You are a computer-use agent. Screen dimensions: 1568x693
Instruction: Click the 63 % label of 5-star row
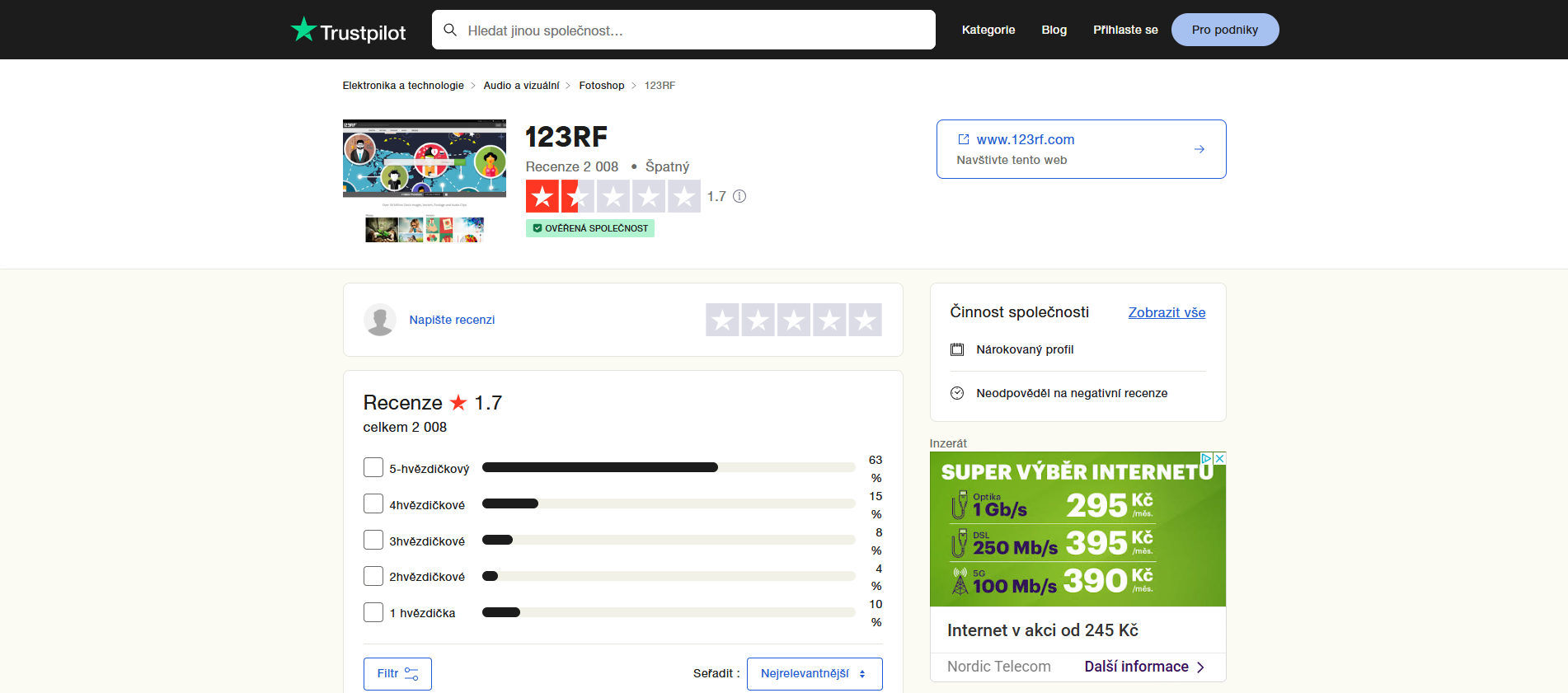876,469
